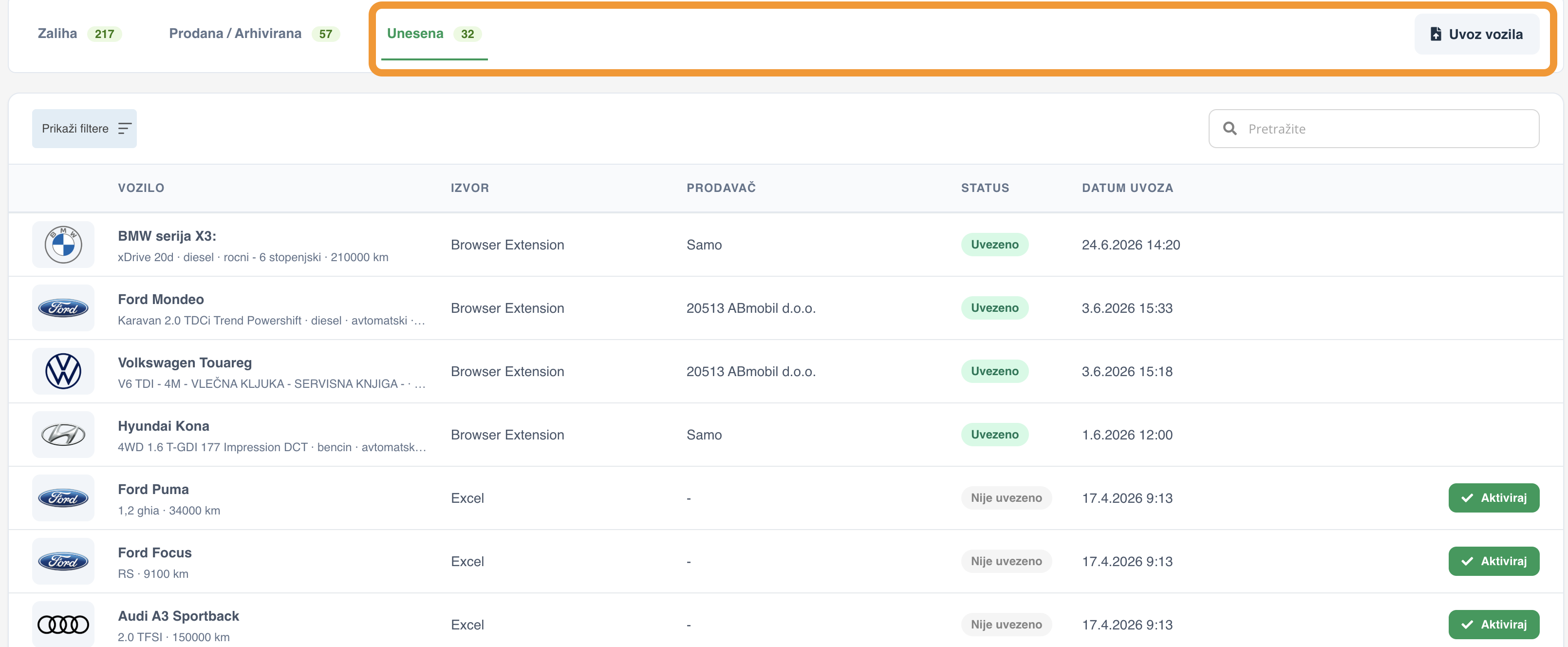Screen dimensions: 1568x647
Task: Click the V6 TDI - 4M description
Action: (272, 384)
